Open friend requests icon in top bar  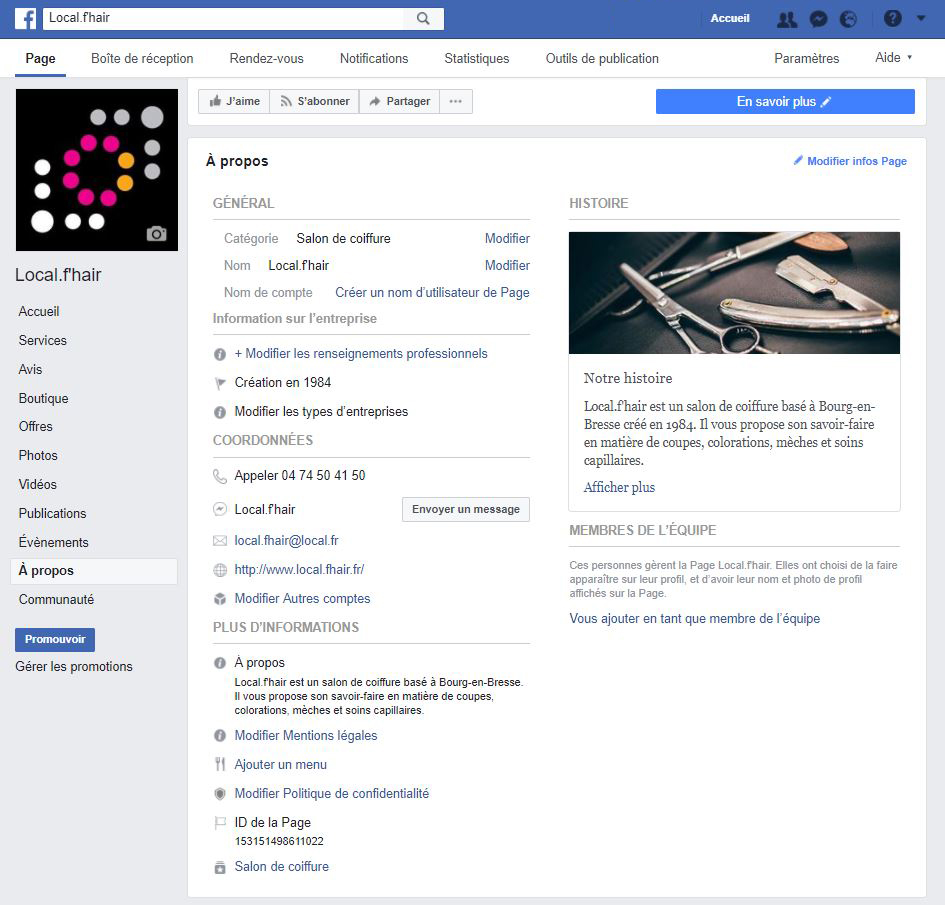click(x=787, y=18)
